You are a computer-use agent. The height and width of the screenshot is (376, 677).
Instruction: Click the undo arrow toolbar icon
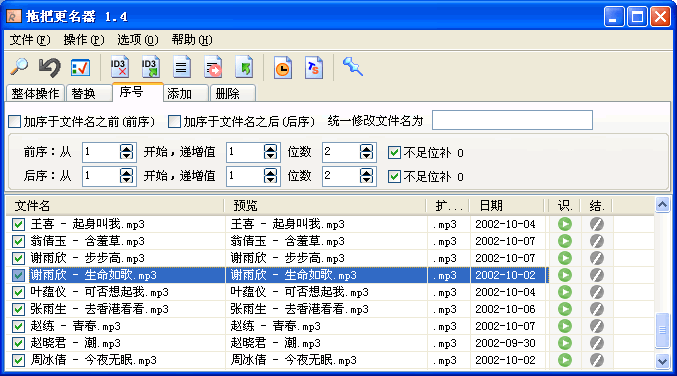click(50, 67)
